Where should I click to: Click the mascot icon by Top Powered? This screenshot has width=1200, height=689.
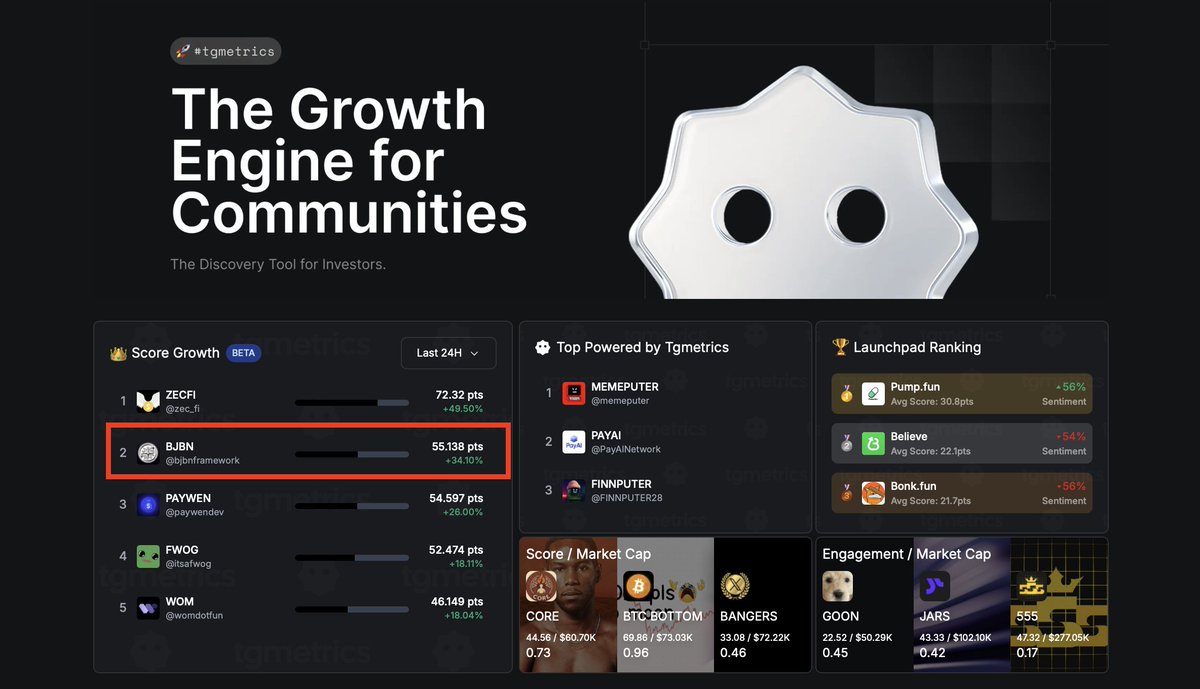coord(543,347)
